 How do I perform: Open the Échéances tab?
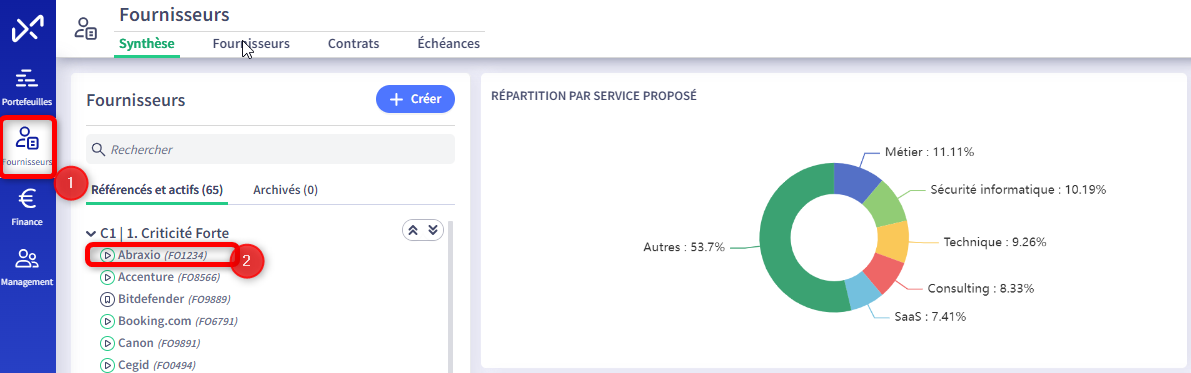click(x=448, y=43)
